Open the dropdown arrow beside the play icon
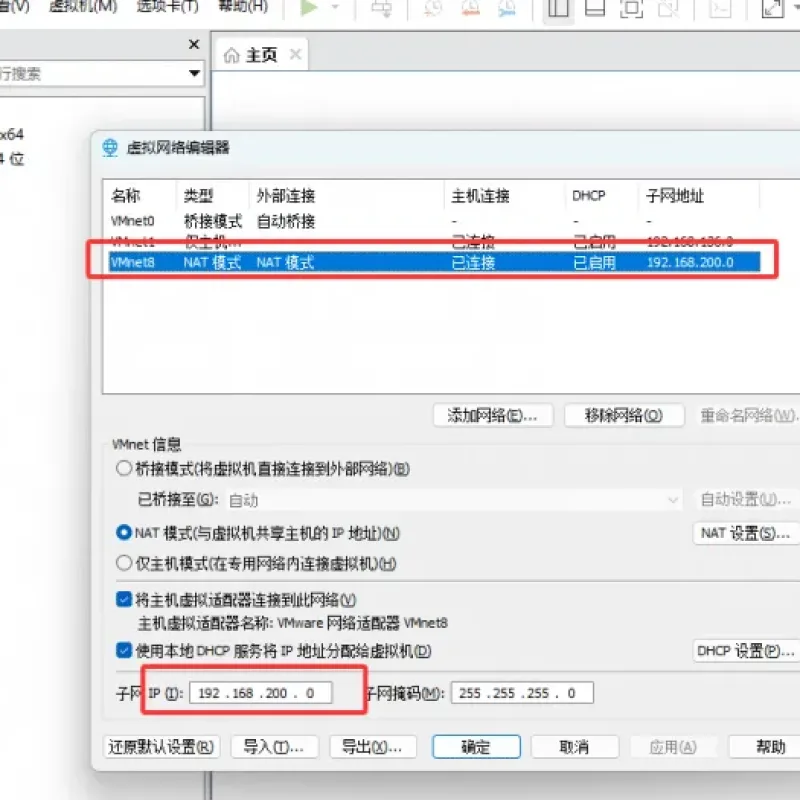This screenshot has width=800, height=800. 335,7
